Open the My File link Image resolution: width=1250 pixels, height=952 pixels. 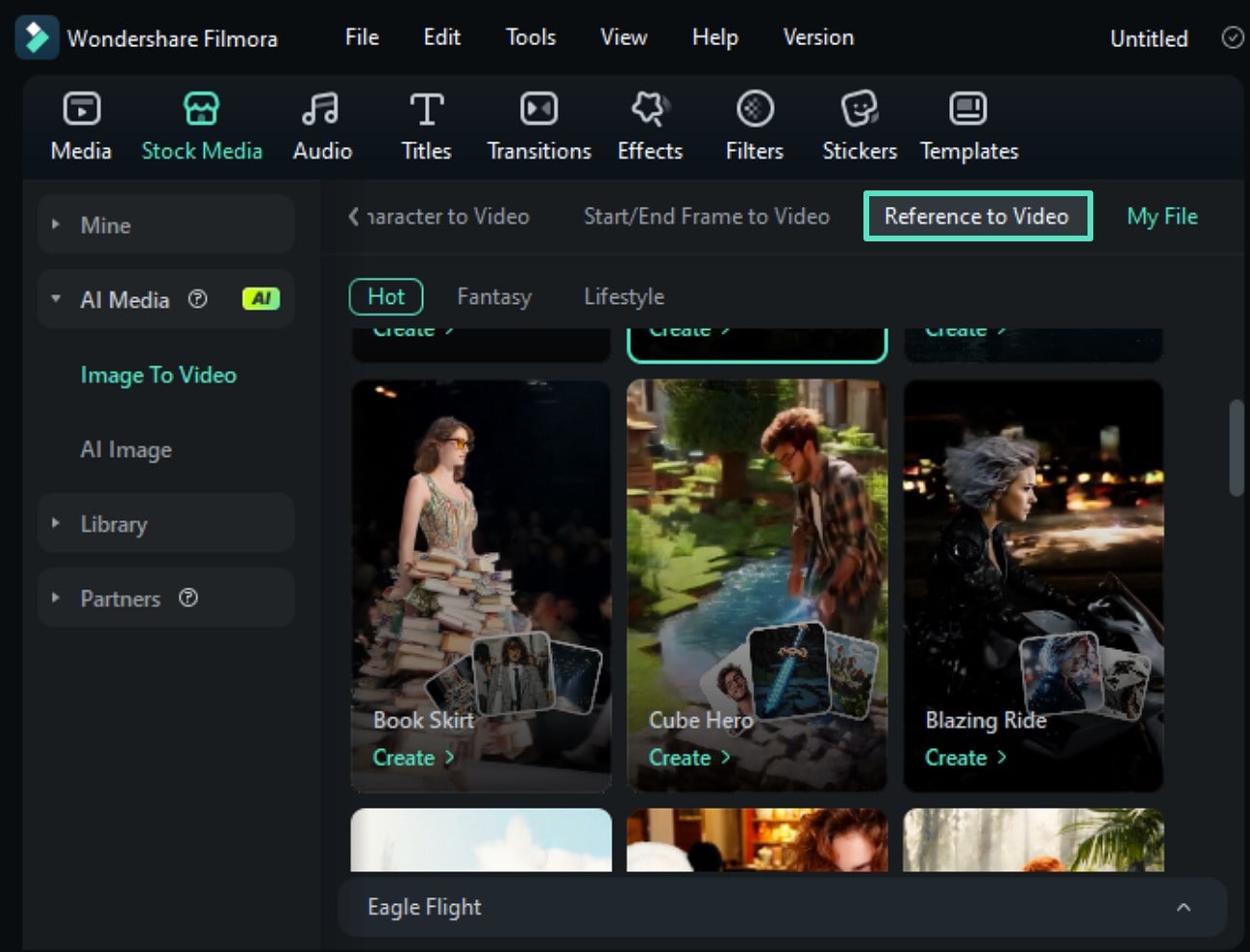[x=1162, y=216]
